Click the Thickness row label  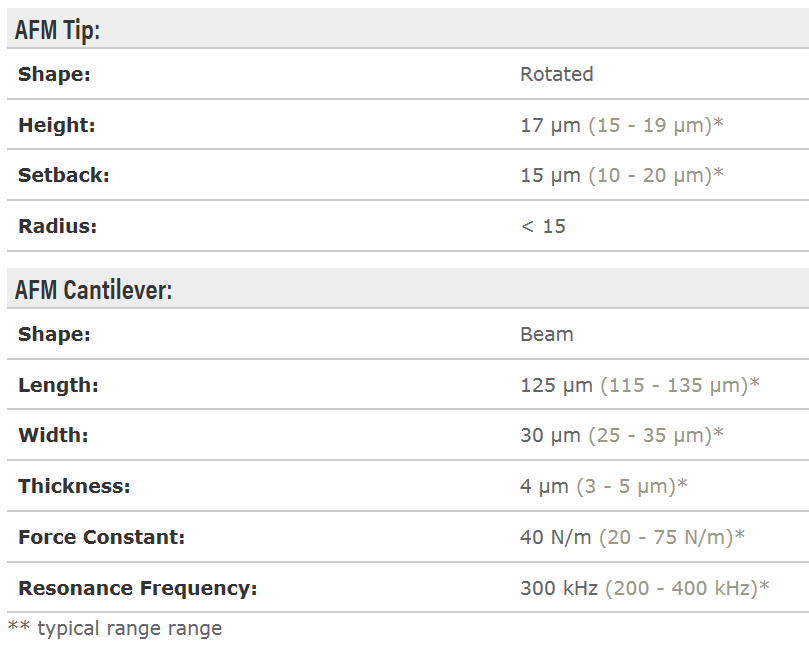pos(74,486)
